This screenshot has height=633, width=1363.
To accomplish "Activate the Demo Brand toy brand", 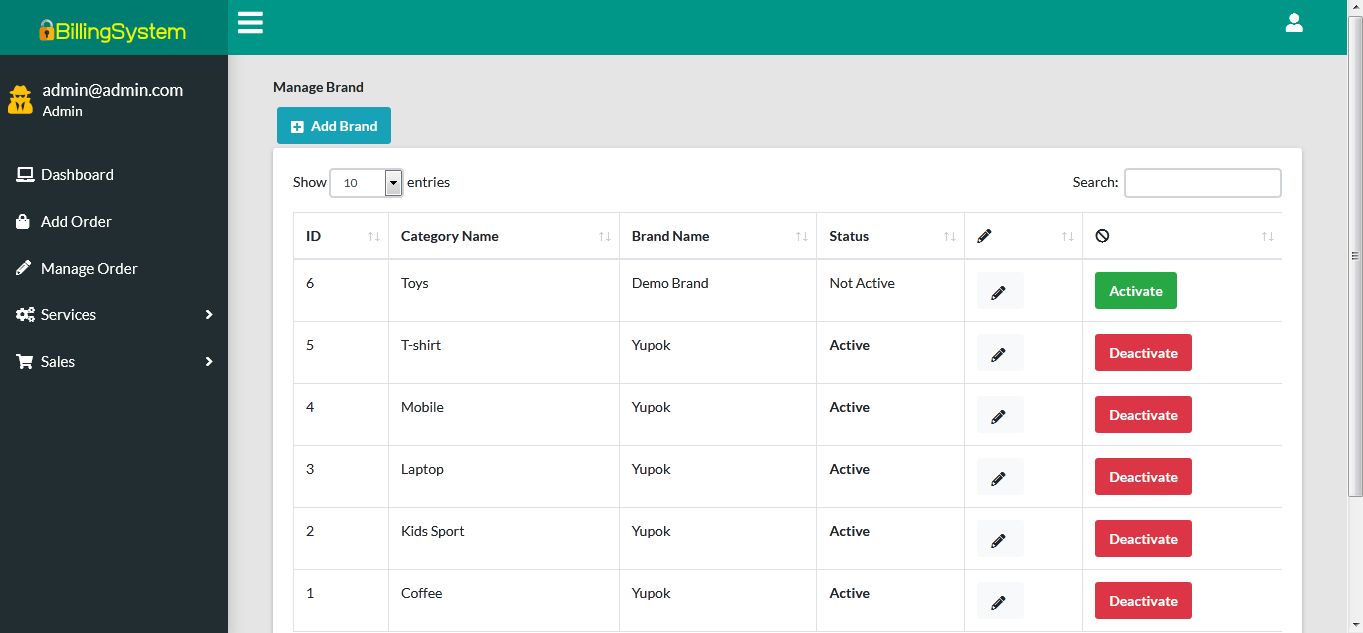I will coord(1135,290).
